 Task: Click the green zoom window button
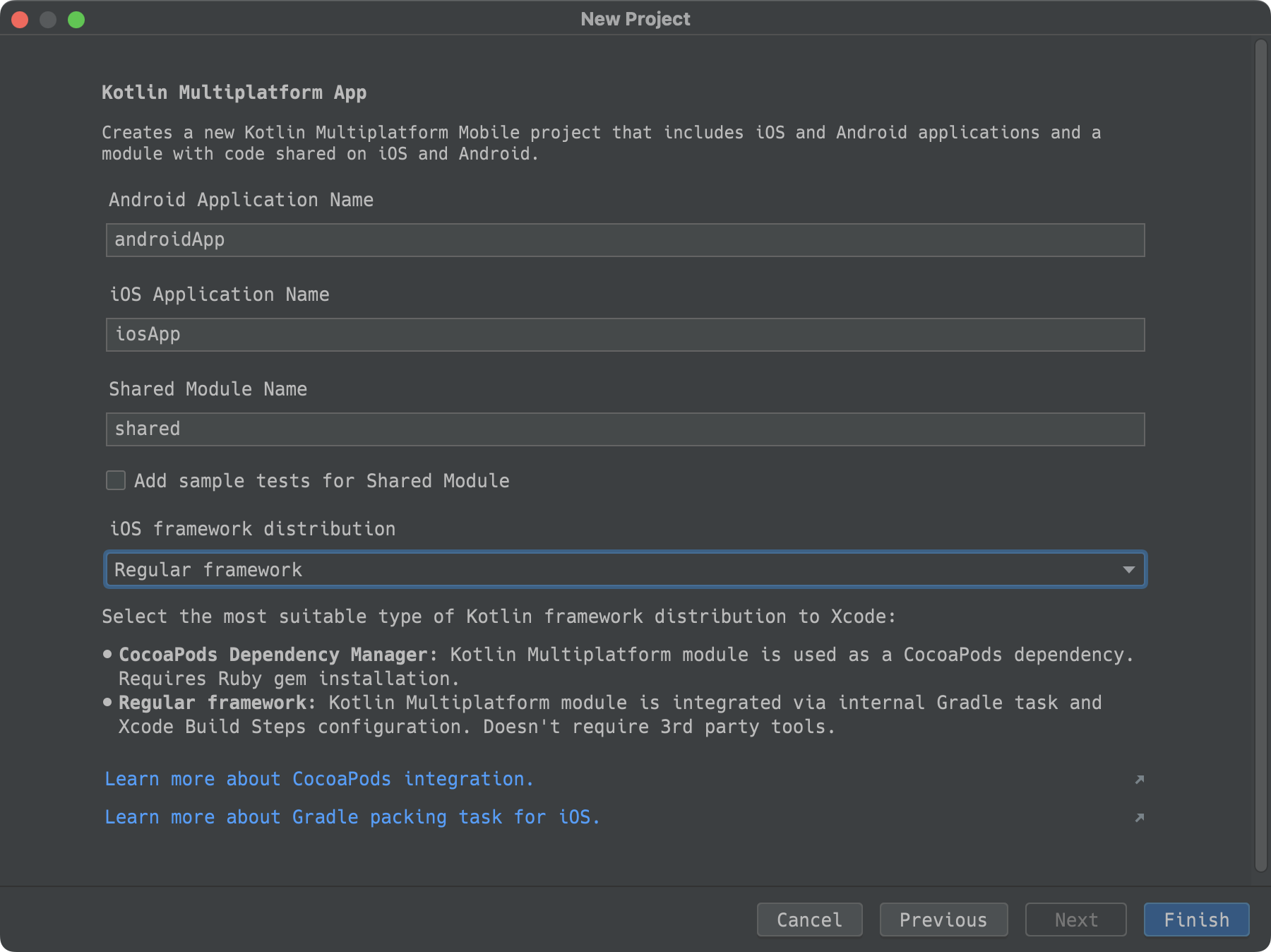tap(76, 20)
